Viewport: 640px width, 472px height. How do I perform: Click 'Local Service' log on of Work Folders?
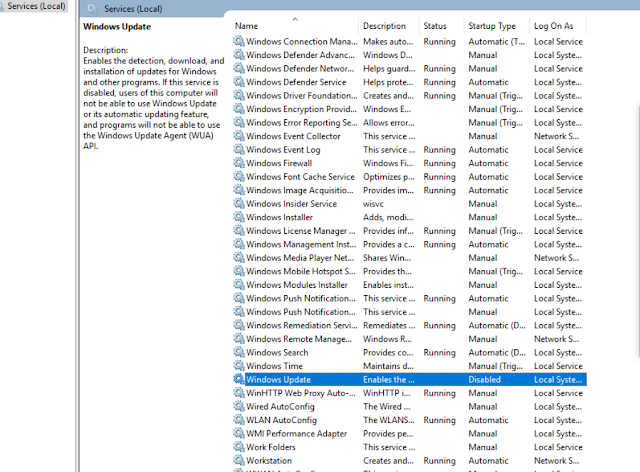click(558, 447)
